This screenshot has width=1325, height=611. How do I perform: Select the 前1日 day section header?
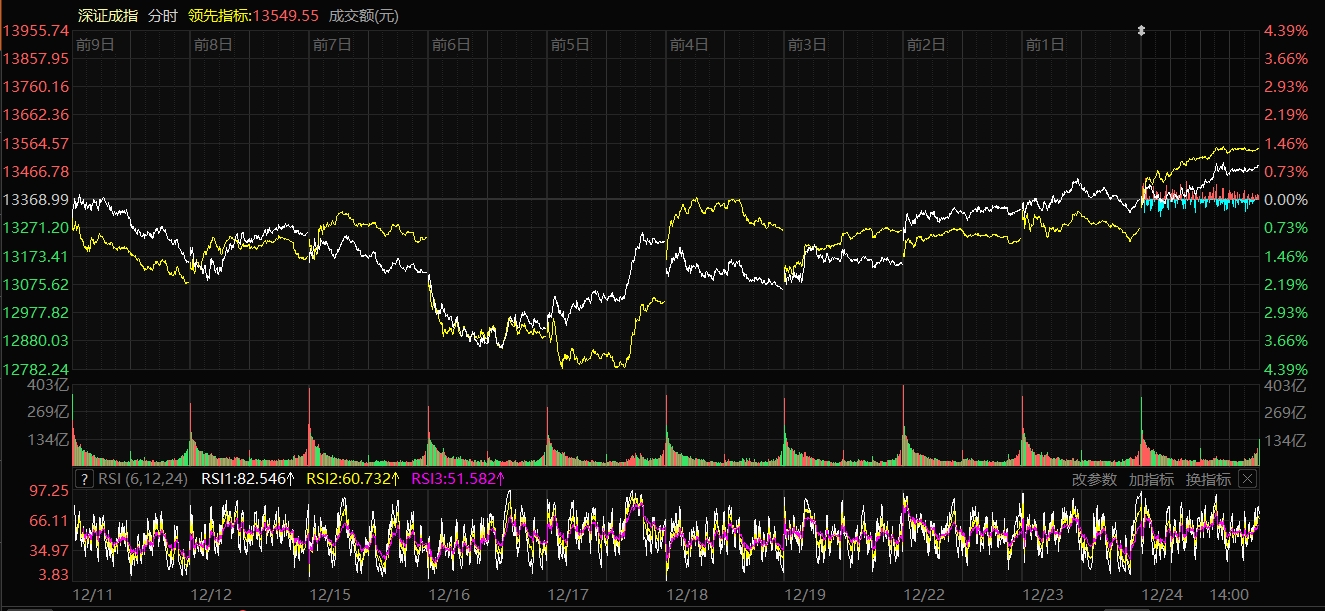[1045, 45]
